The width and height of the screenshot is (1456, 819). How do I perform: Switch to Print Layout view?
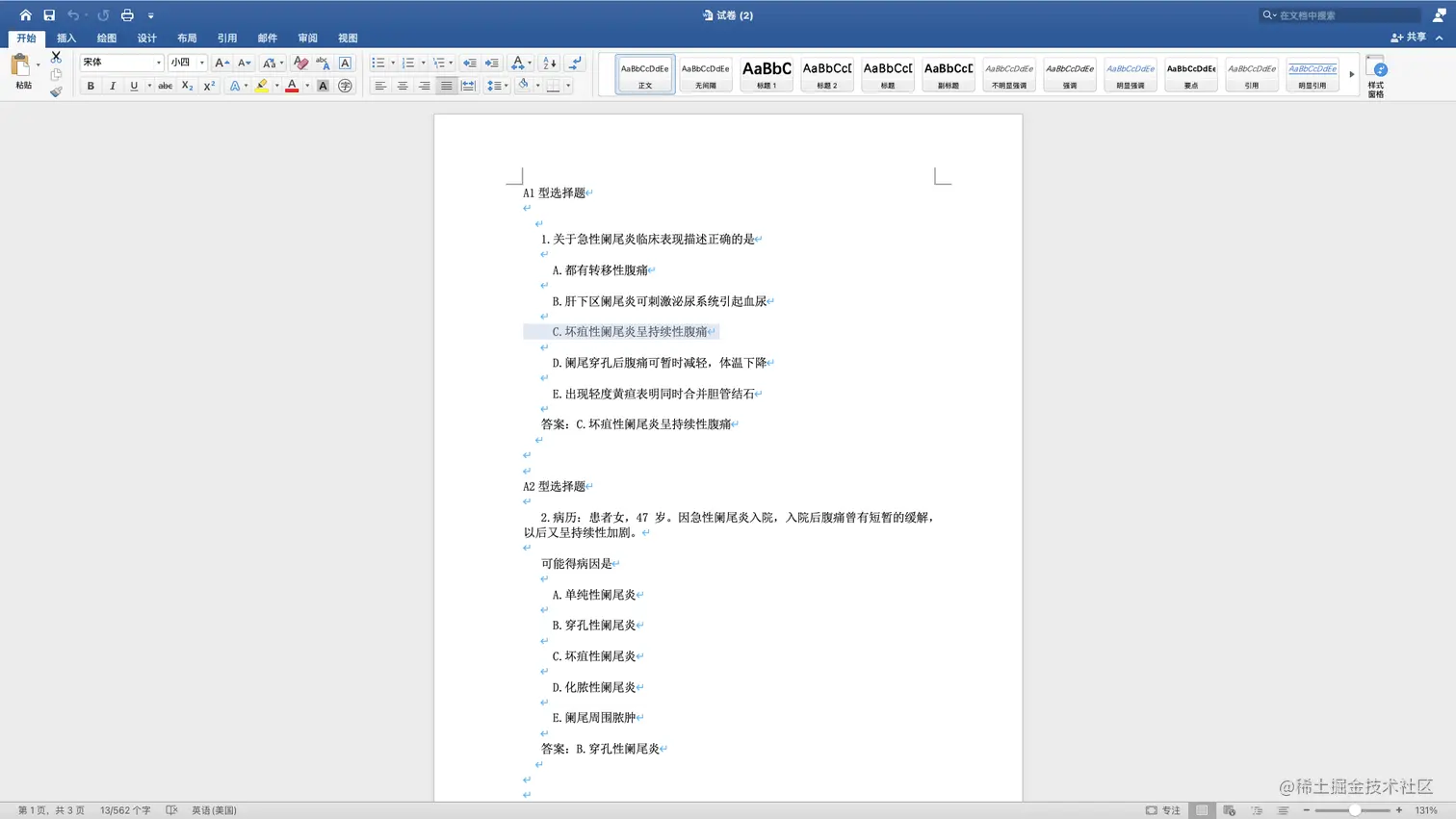pyautogui.click(x=1202, y=810)
